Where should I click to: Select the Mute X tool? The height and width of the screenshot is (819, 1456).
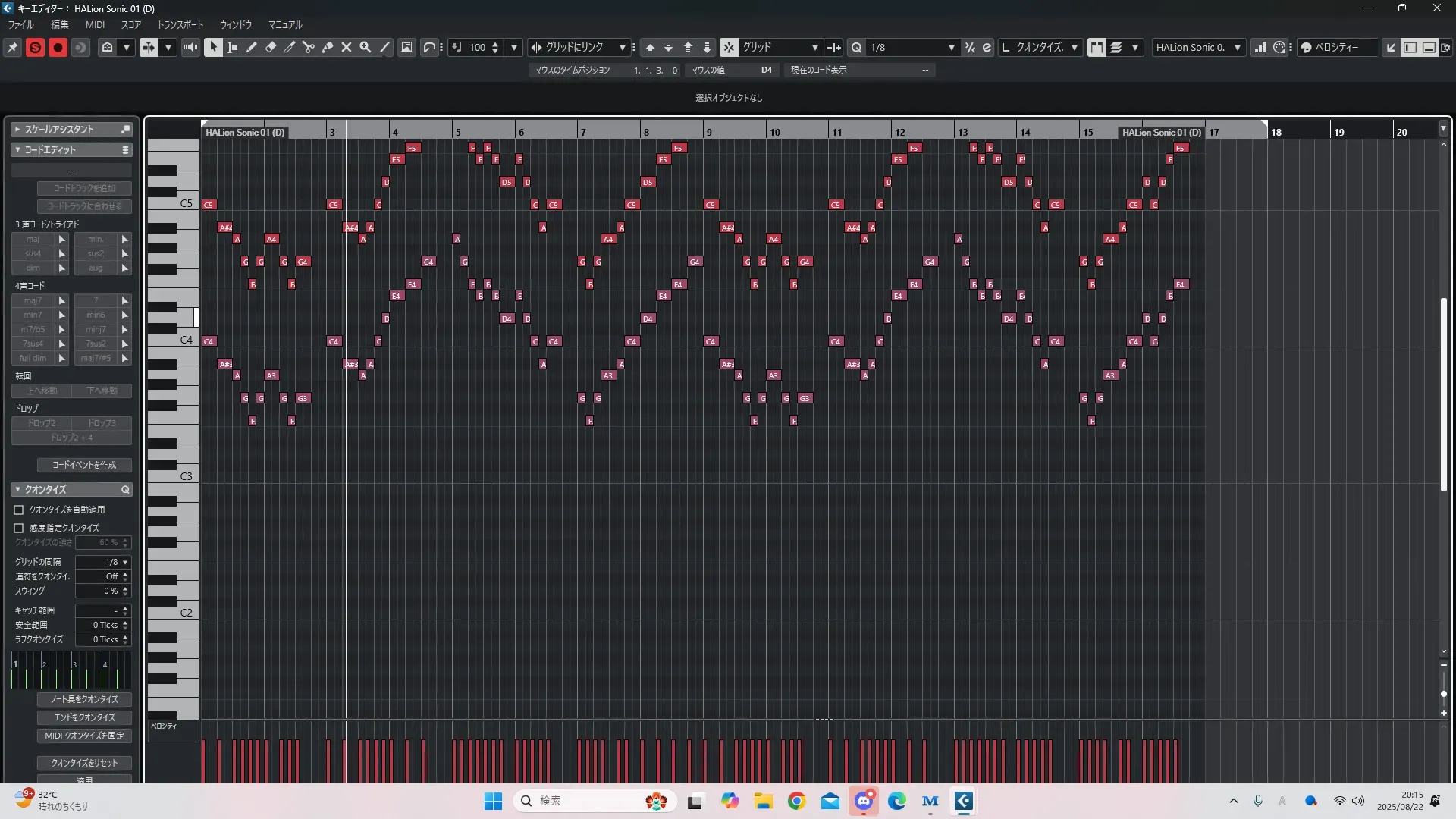pyautogui.click(x=347, y=47)
